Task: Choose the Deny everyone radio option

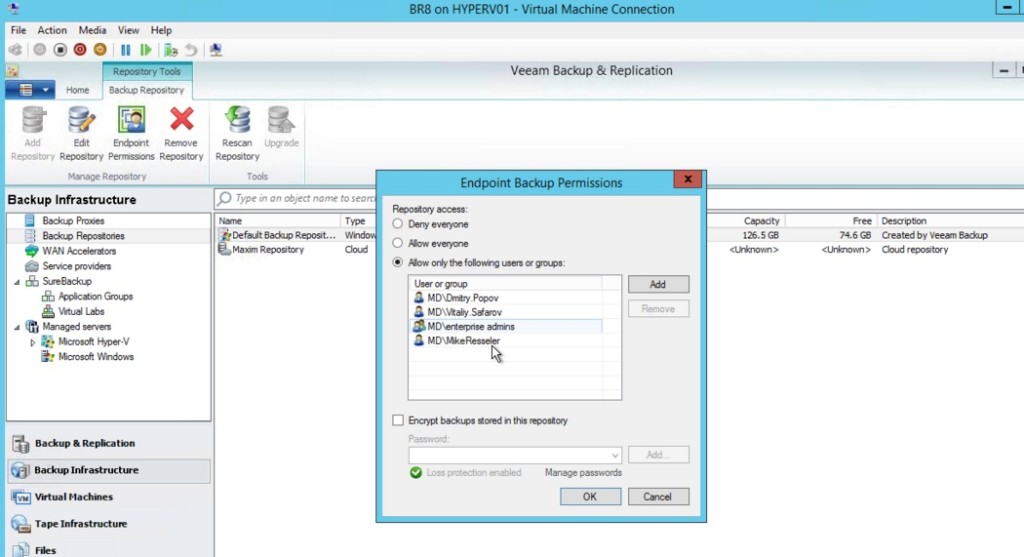Action: (397, 224)
